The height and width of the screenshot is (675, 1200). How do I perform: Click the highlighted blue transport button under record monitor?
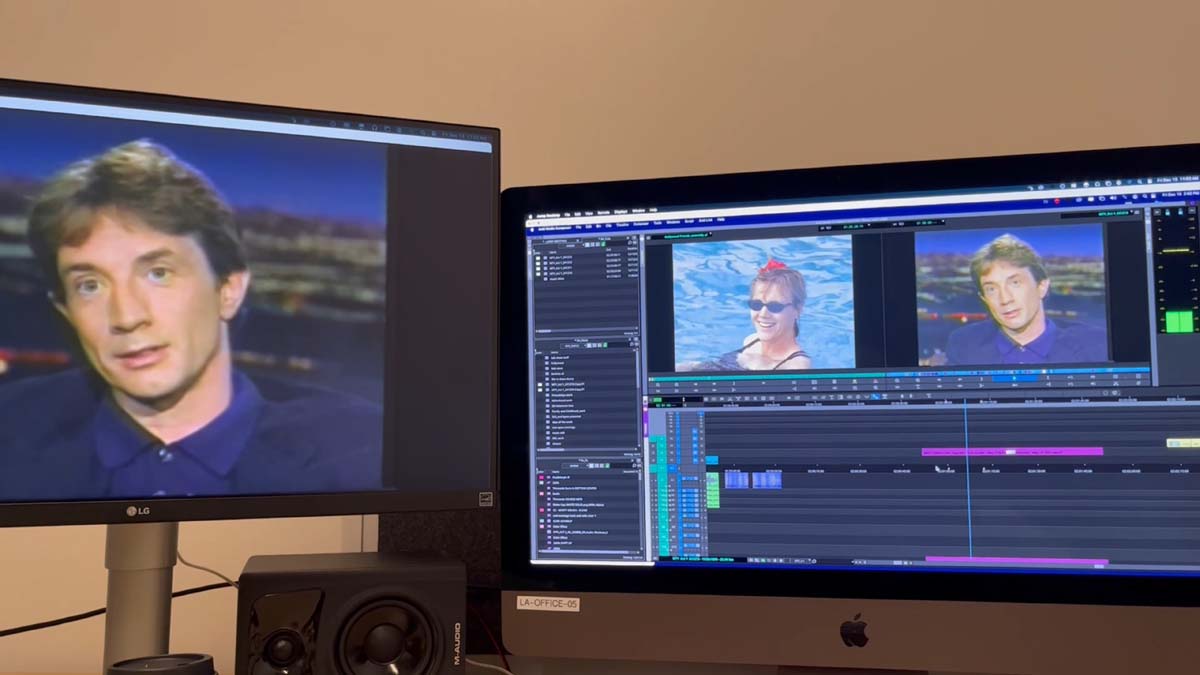[1016, 379]
